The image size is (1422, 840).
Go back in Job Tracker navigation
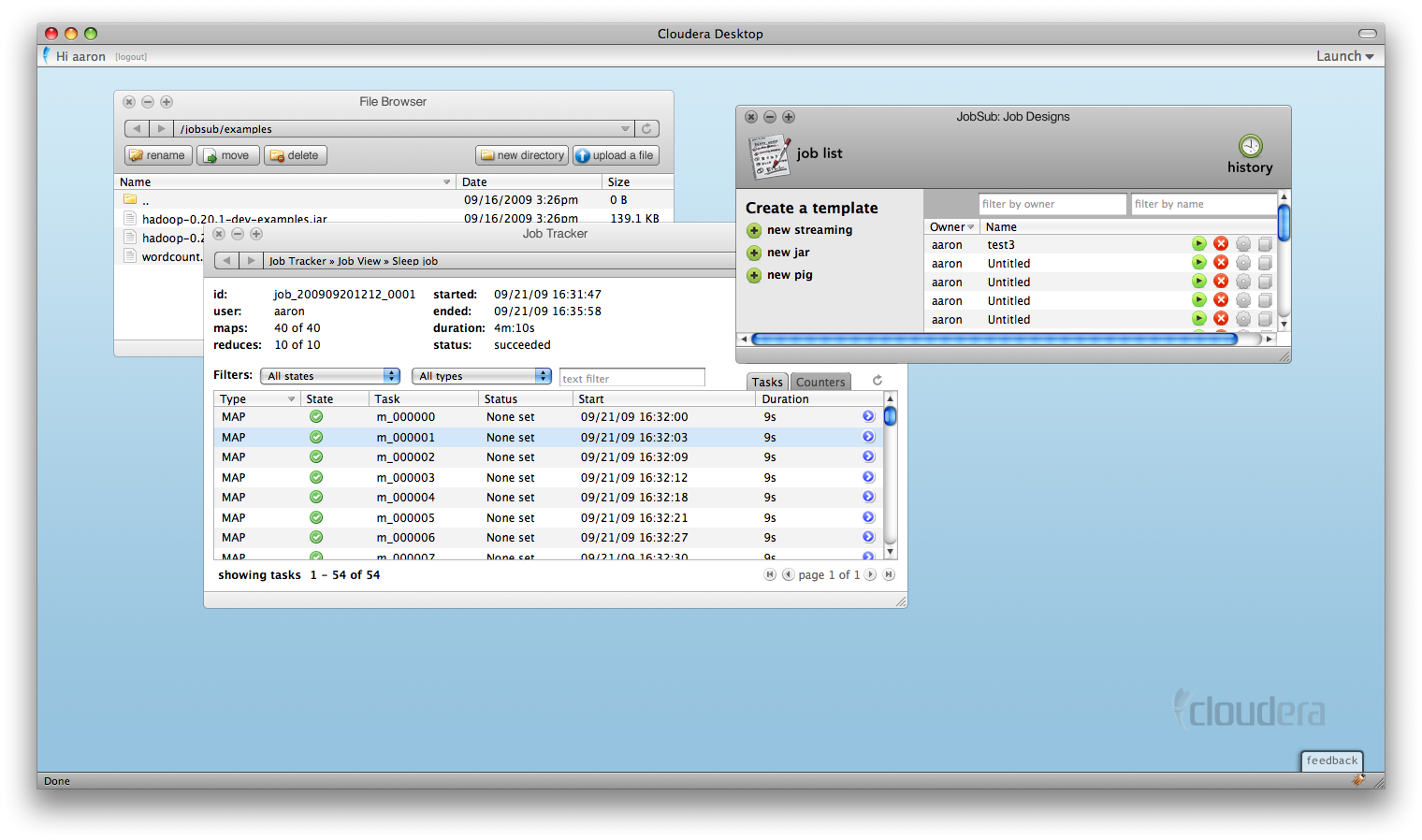[226, 261]
